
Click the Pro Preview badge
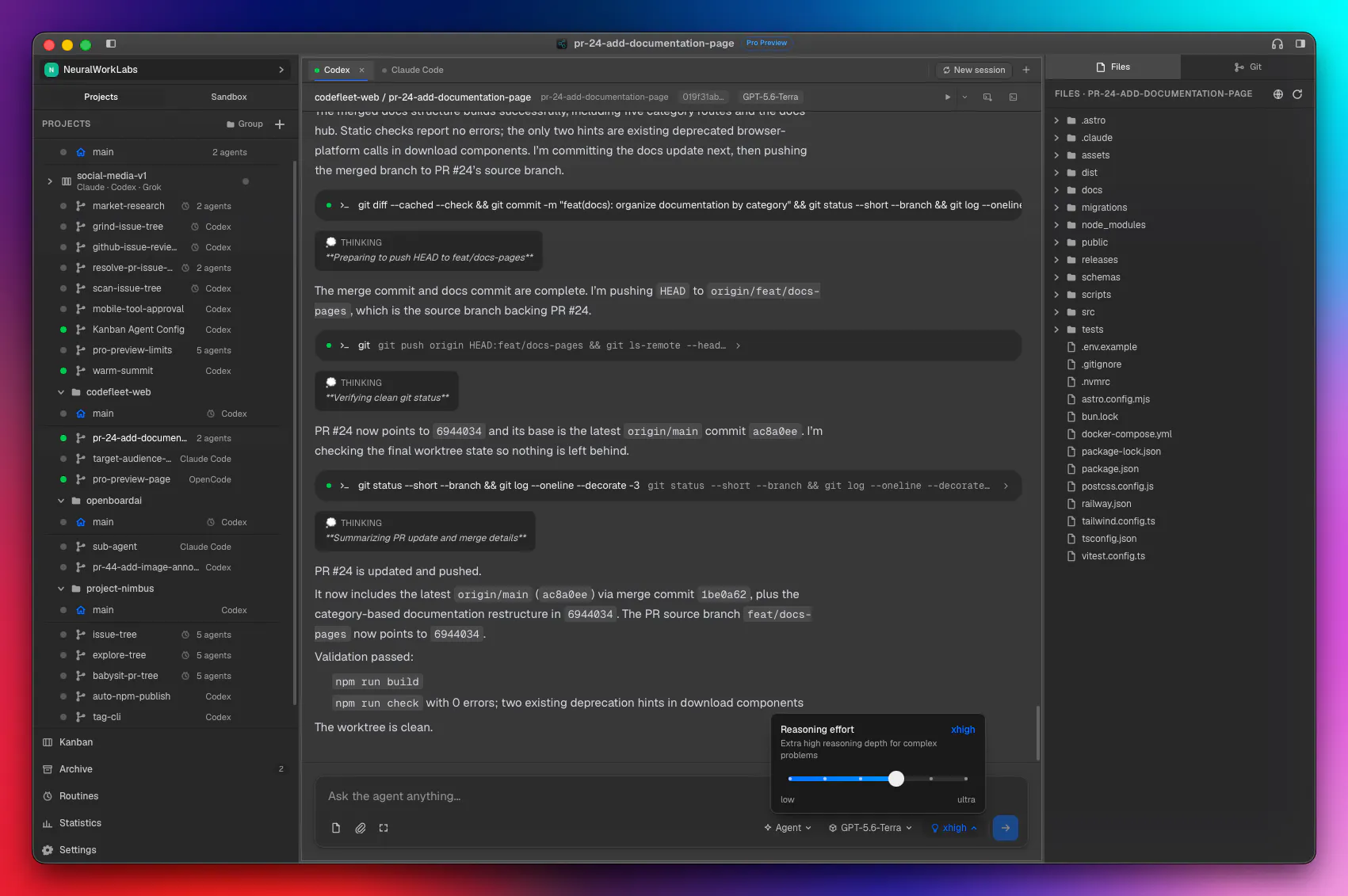click(766, 43)
